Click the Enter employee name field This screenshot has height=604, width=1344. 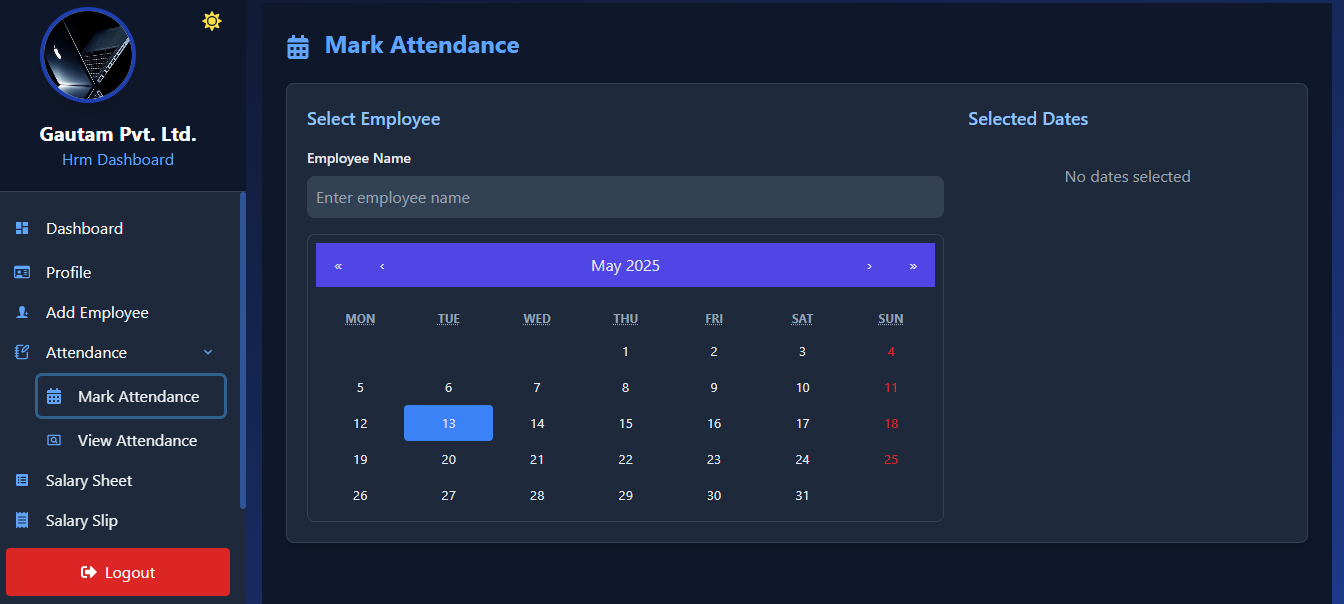[x=625, y=198]
